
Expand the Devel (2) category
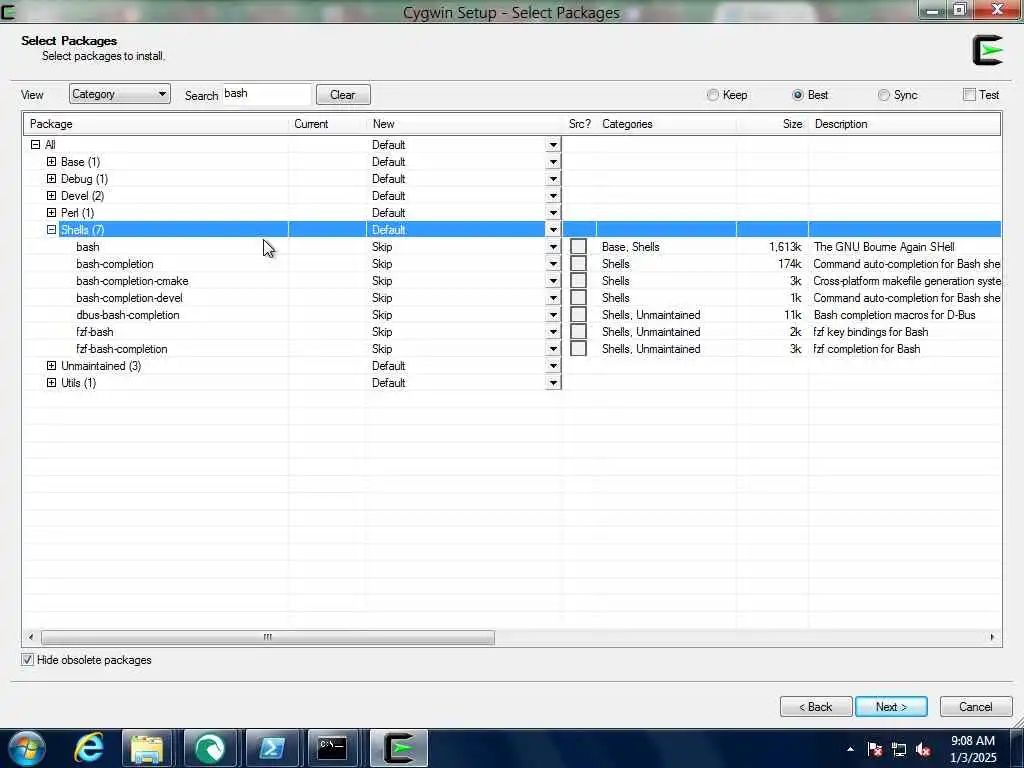tap(52, 195)
